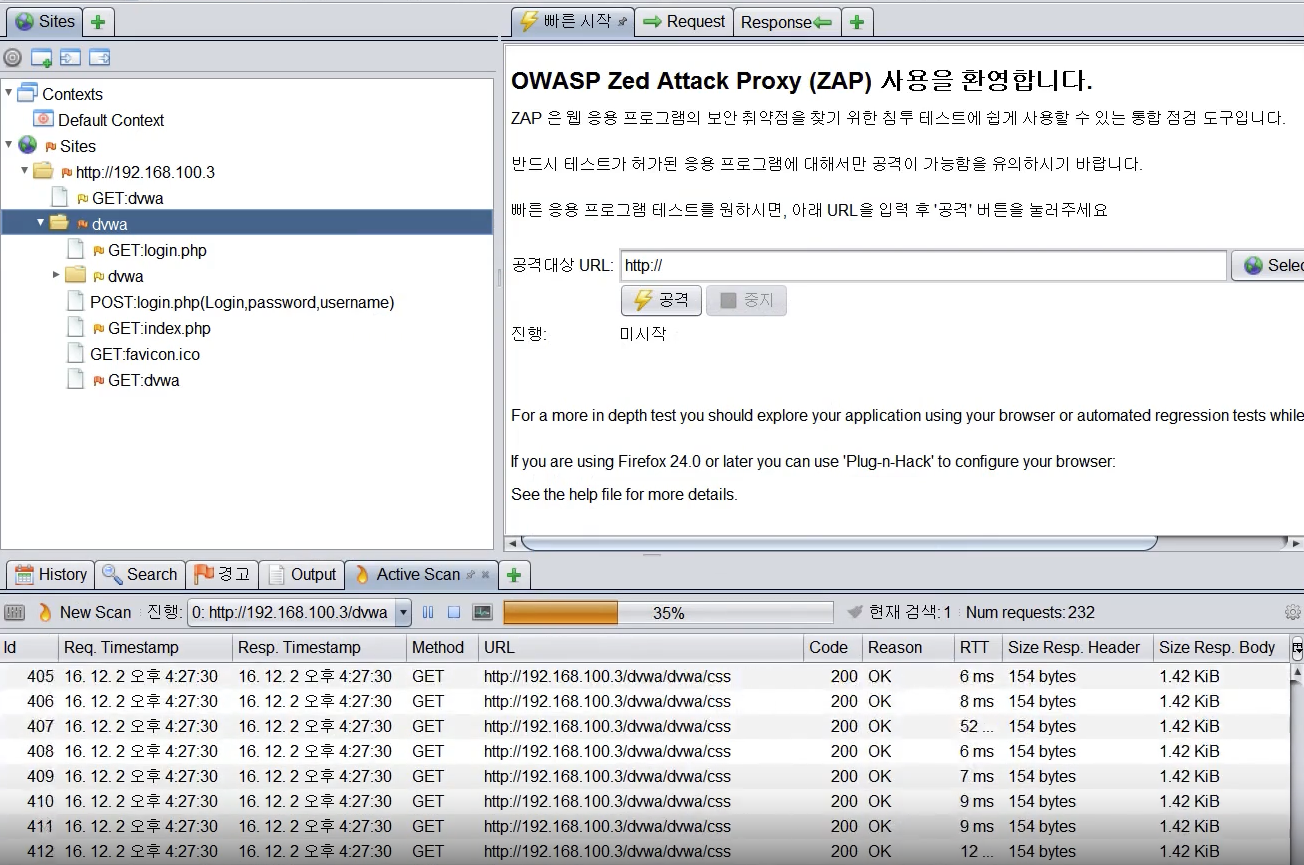
Task: Pin the Active Scan tab
Action: pyautogui.click(x=471, y=575)
